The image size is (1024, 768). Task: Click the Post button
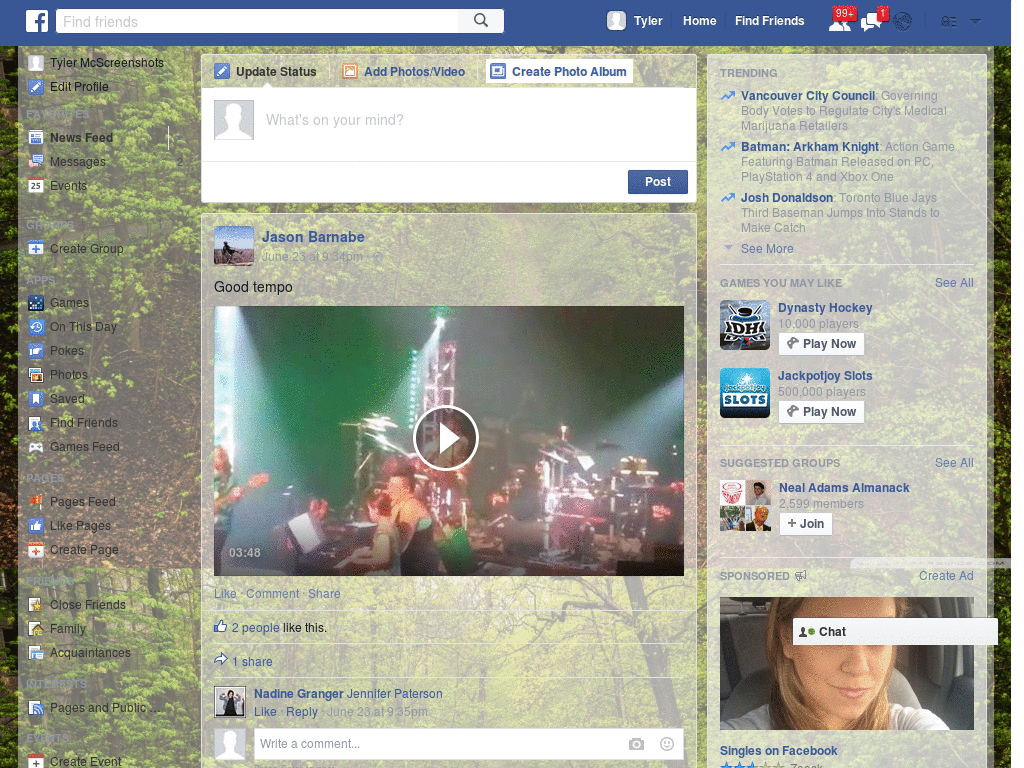point(657,182)
